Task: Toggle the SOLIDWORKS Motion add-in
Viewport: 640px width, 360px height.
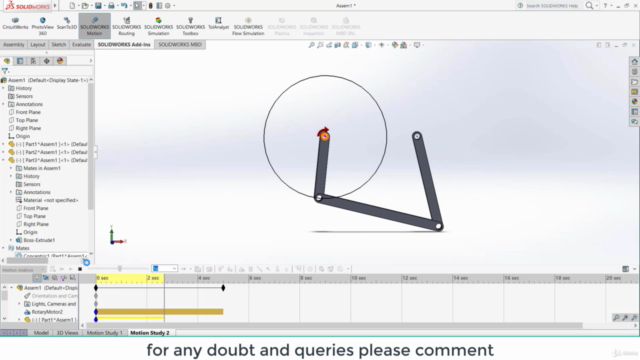Action: [x=94, y=26]
